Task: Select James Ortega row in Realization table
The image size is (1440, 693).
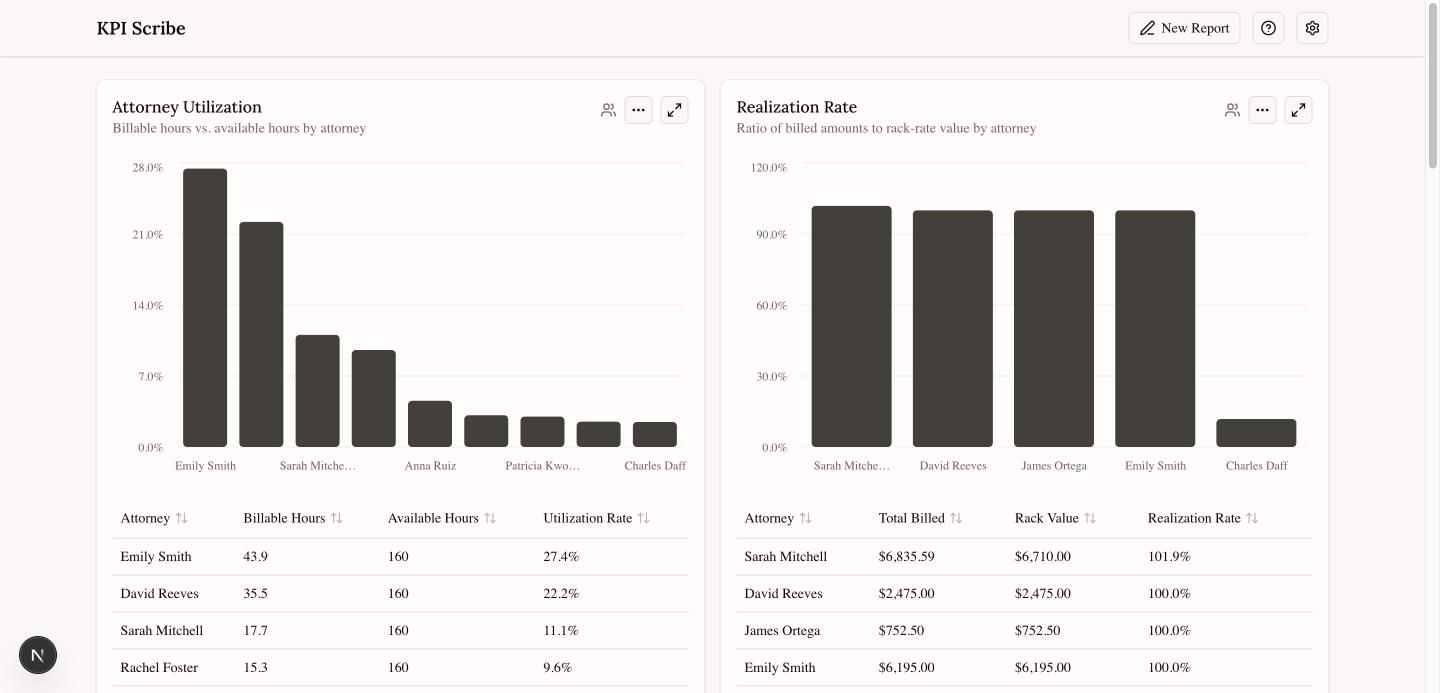Action: click(1024, 631)
